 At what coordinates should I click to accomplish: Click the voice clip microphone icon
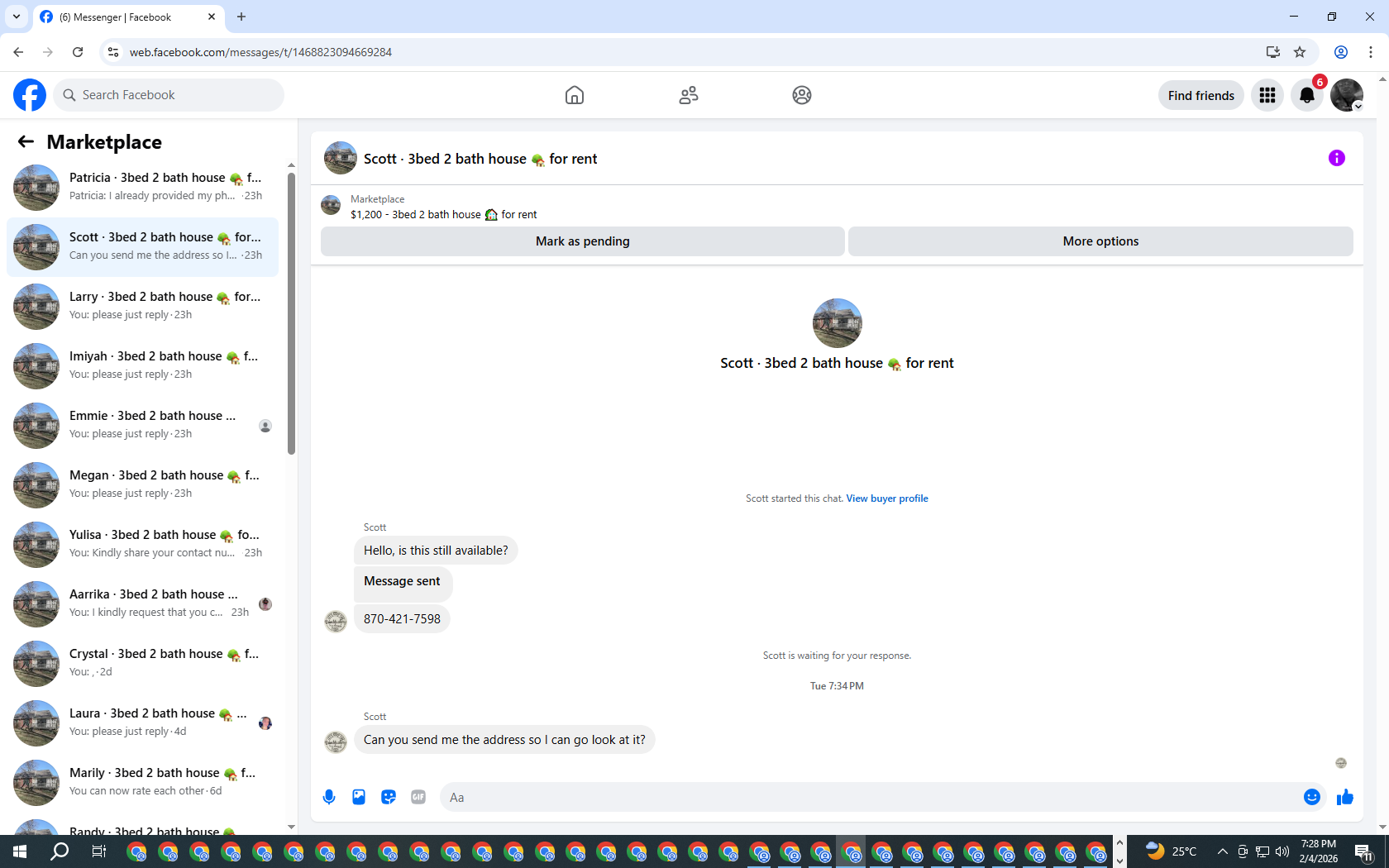329,797
